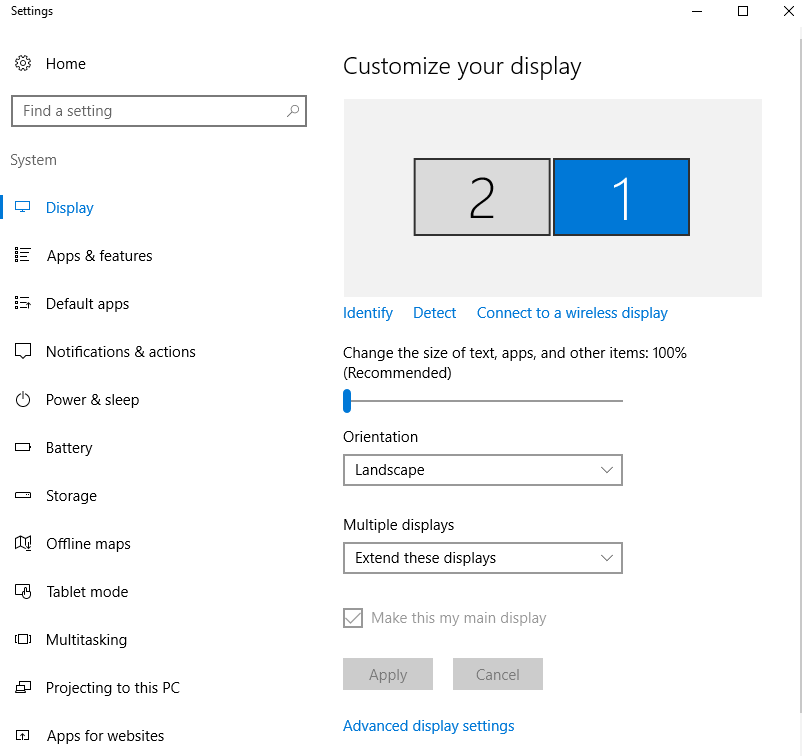
Task: Click the Offline maps icon
Action: click(x=23, y=543)
